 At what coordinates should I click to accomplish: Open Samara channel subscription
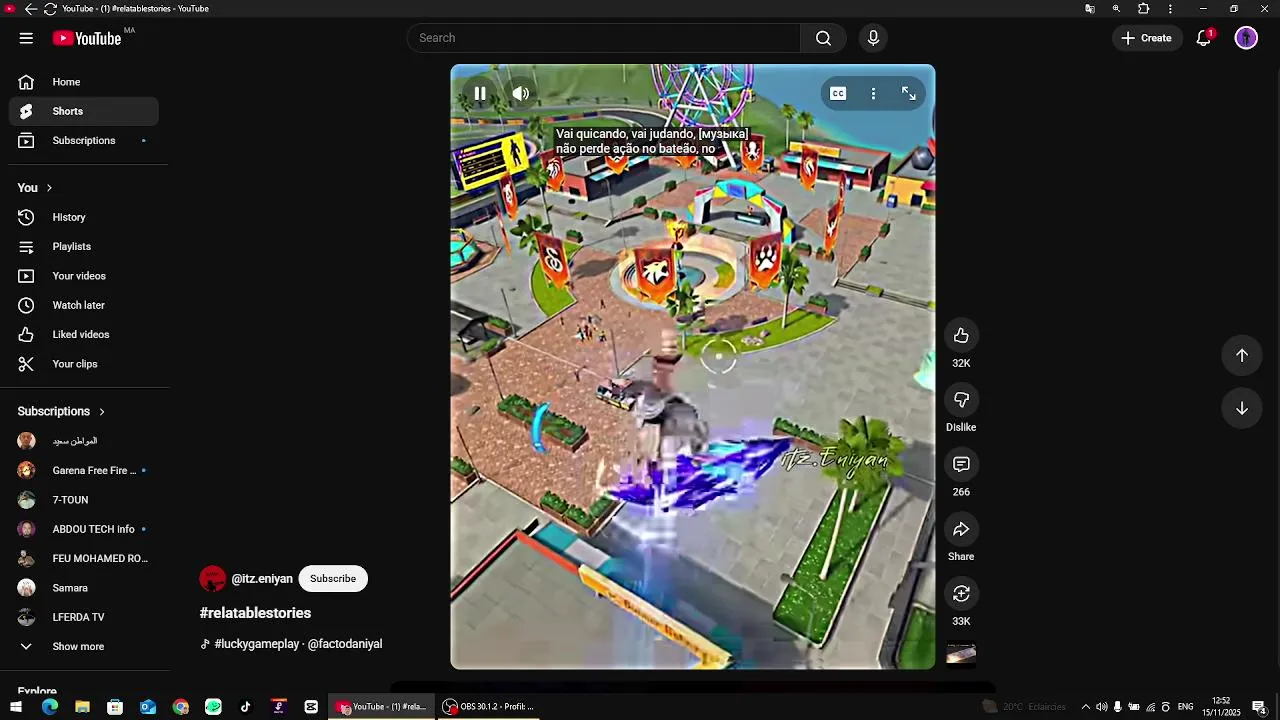84,588
